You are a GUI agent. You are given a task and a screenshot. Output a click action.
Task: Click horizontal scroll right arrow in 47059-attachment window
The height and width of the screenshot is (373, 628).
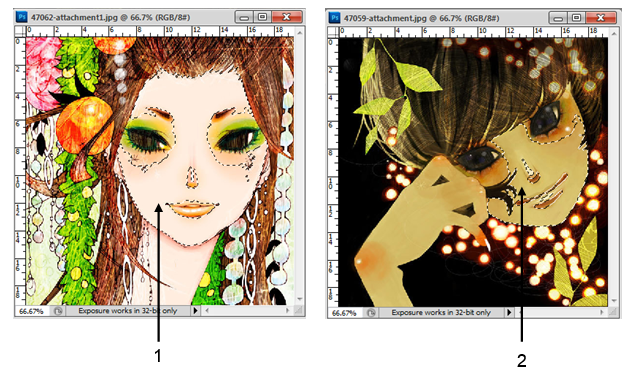[x=601, y=312]
